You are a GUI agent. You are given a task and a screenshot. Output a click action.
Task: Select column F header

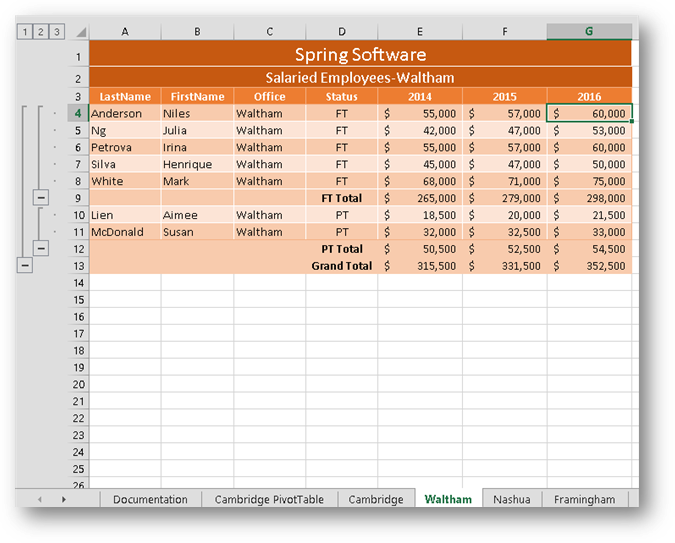click(505, 31)
